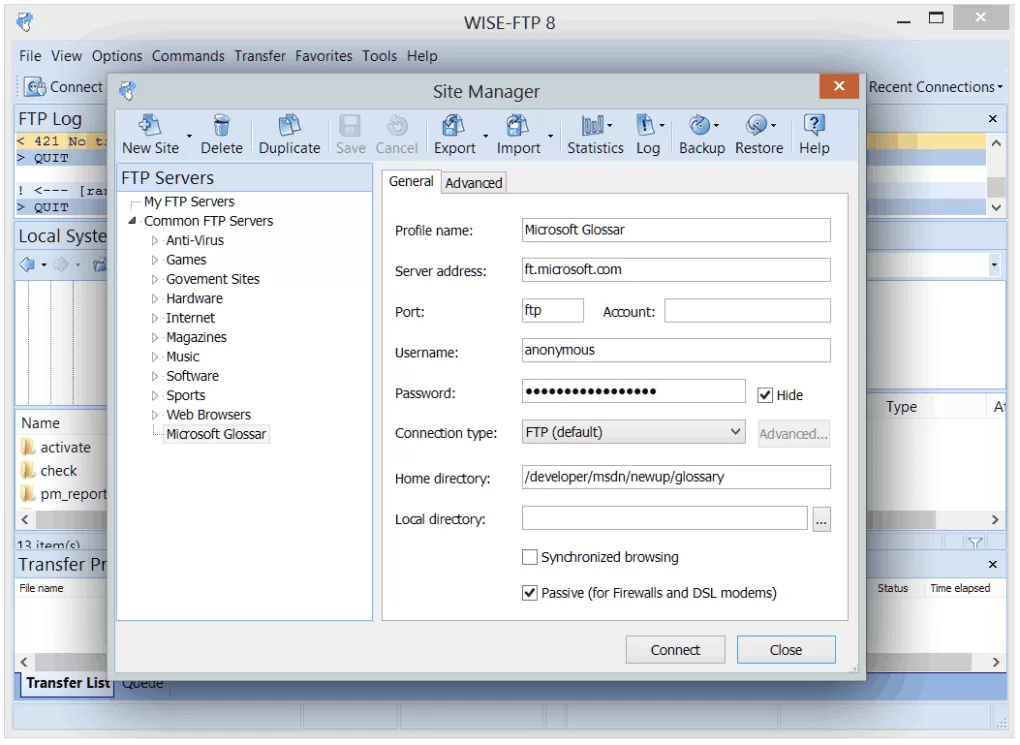Expand the Anti-Virus tree node
1020x745 pixels.
[155, 241]
